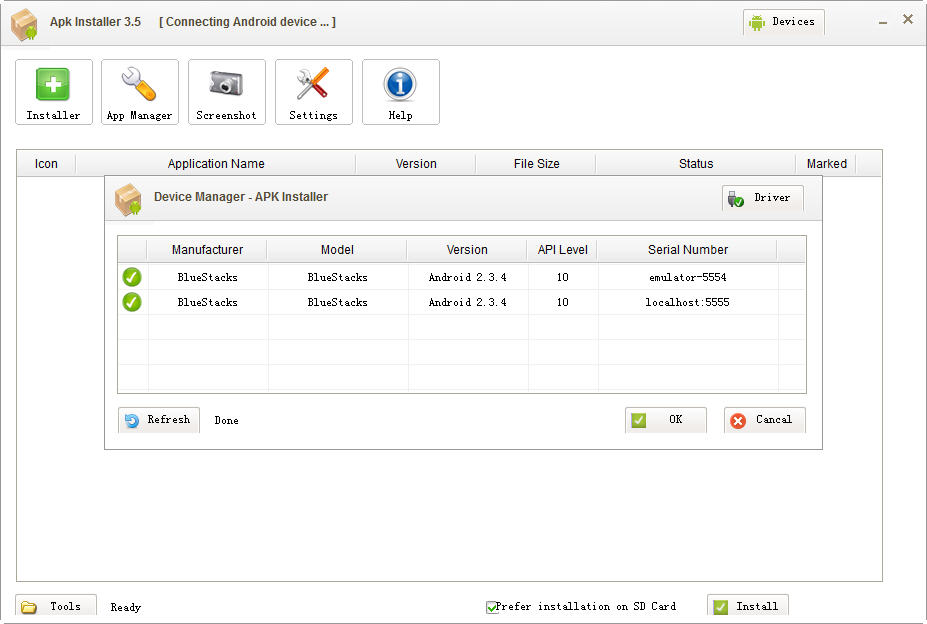Click the Tools folder button
This screenshot has height=624, width=927.
pos(55,606)
